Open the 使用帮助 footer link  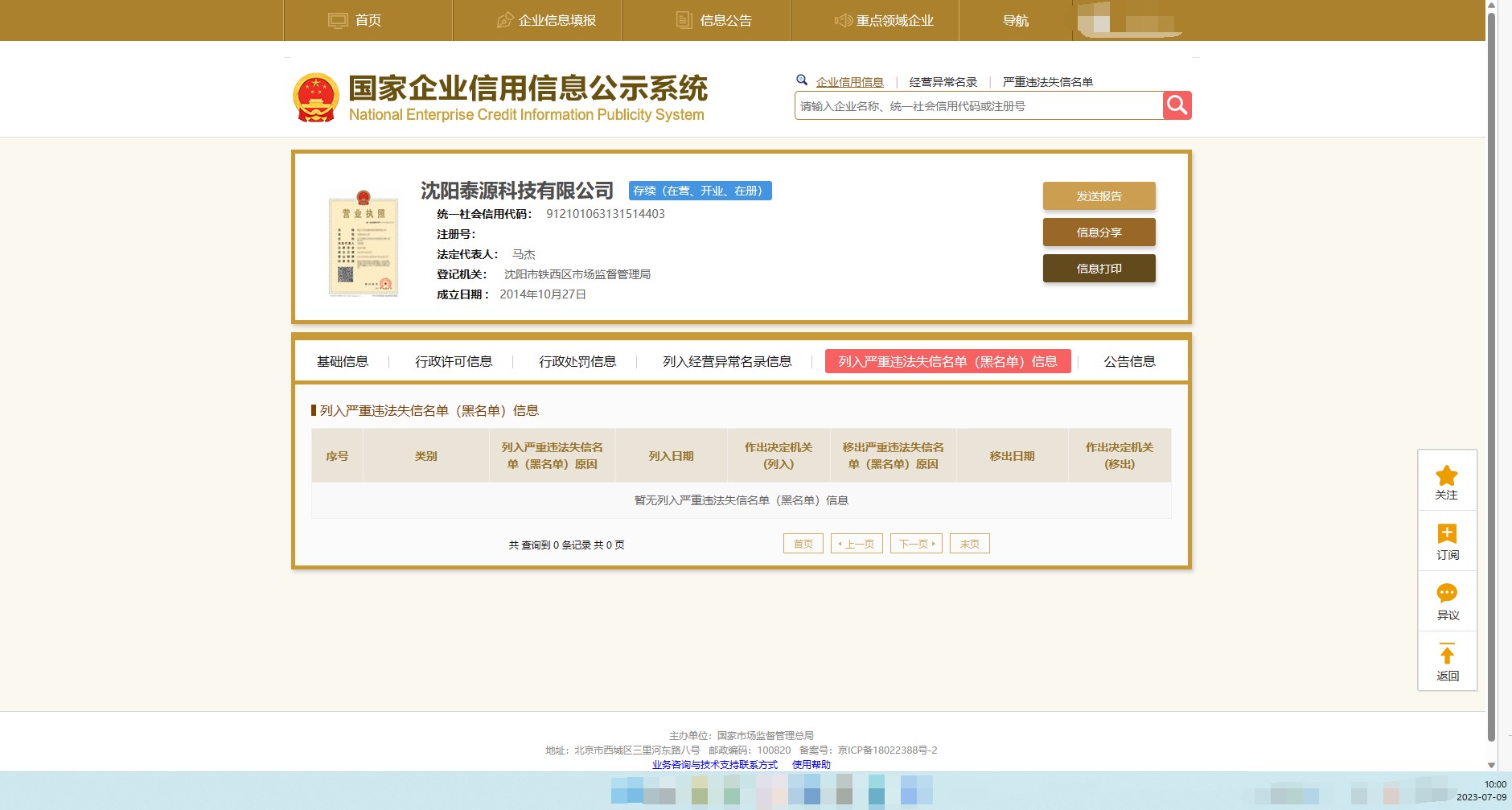pos(811,765)
